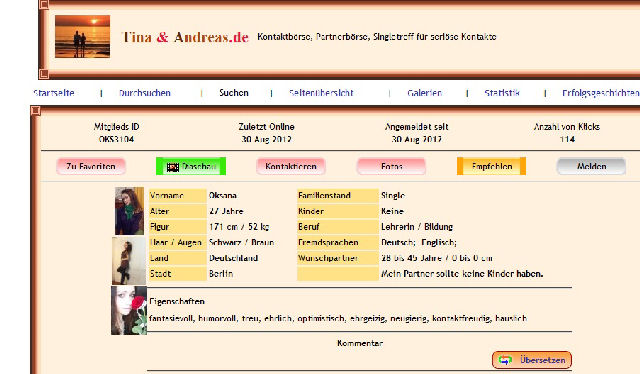Select the traits list starting fantasievoll
Screen dimensions: 640x374
tap(338, 318)
